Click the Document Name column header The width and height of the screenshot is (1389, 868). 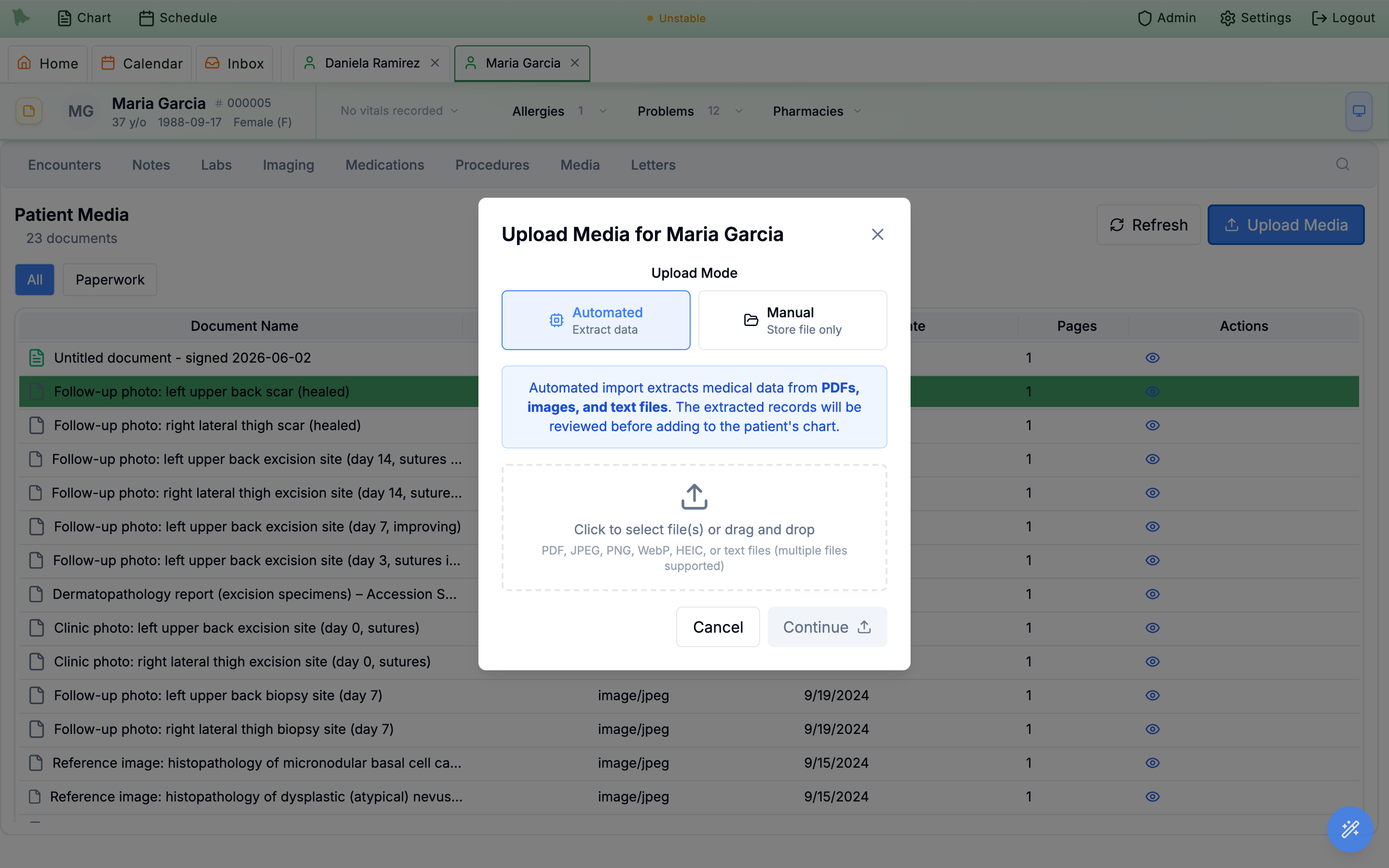click(245, 325)
